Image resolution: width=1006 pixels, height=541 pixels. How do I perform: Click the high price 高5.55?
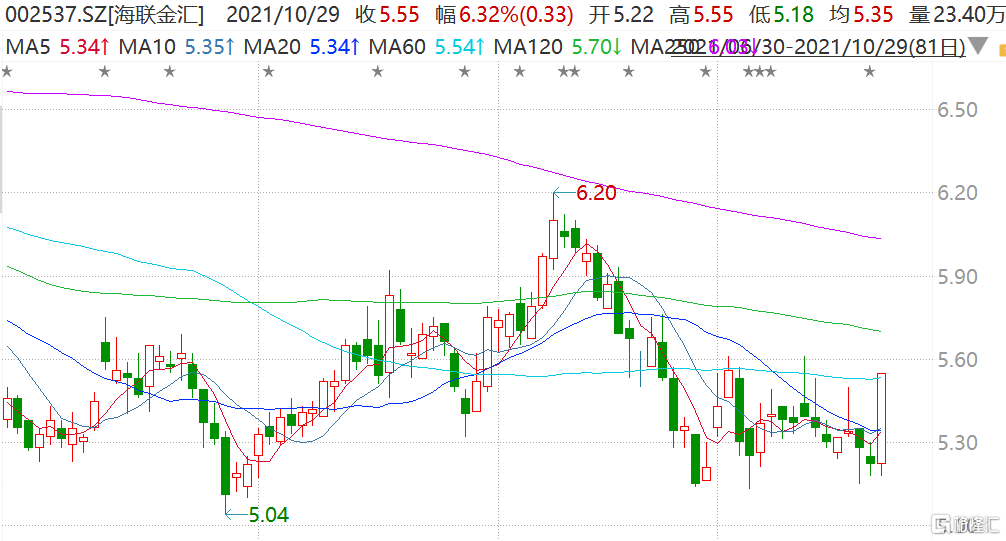pos(701,14)
